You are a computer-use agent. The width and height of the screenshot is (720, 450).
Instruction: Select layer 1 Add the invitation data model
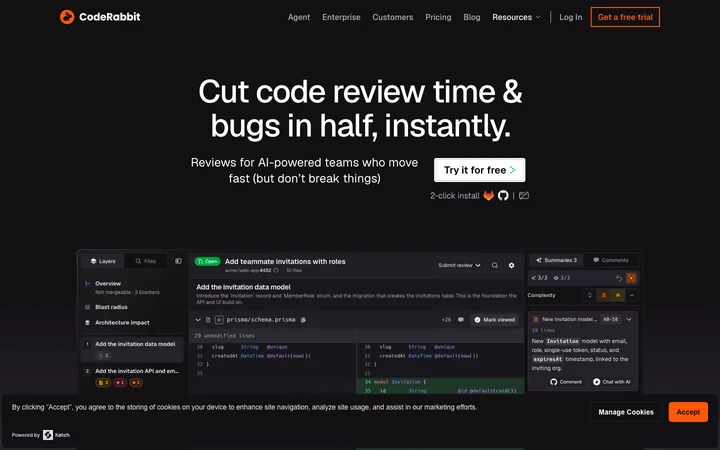132,349
